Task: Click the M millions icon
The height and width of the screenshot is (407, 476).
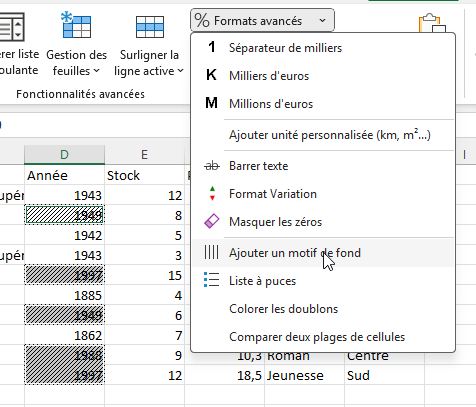Action: click(x=211, y=103)
